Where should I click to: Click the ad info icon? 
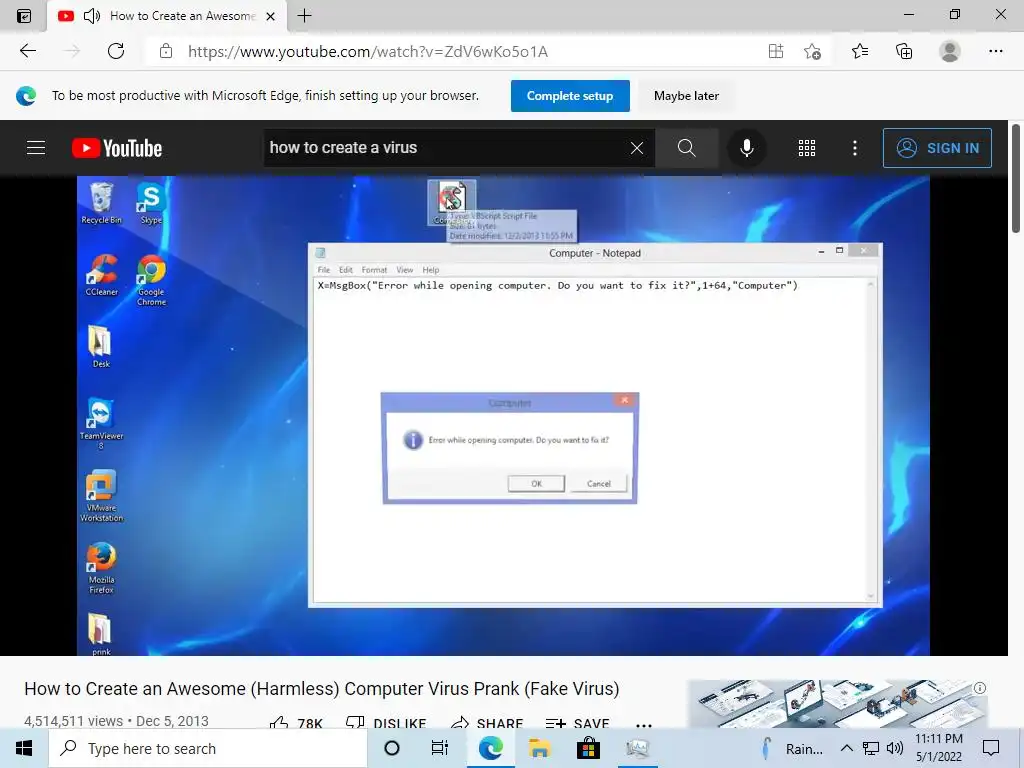980,688
